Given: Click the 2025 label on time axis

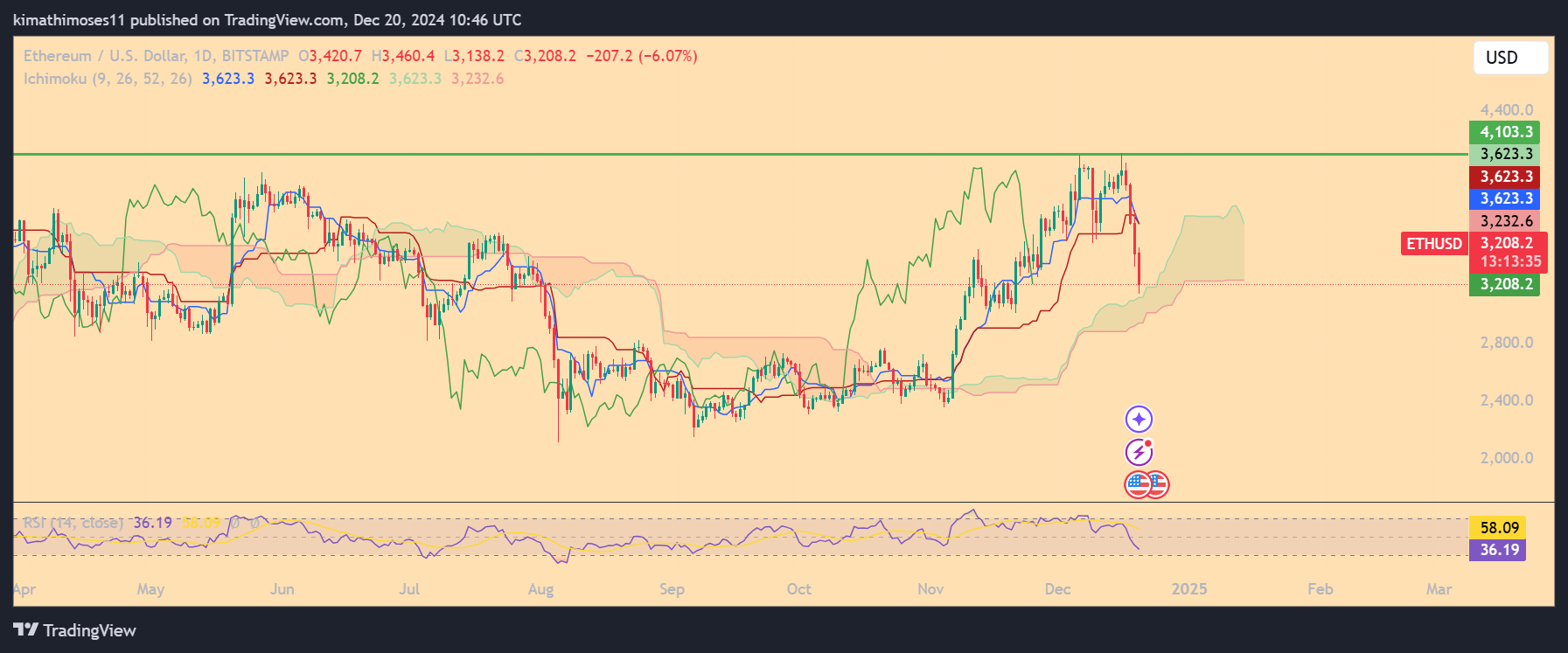Looking at the screenshot, I should 1189,589.
